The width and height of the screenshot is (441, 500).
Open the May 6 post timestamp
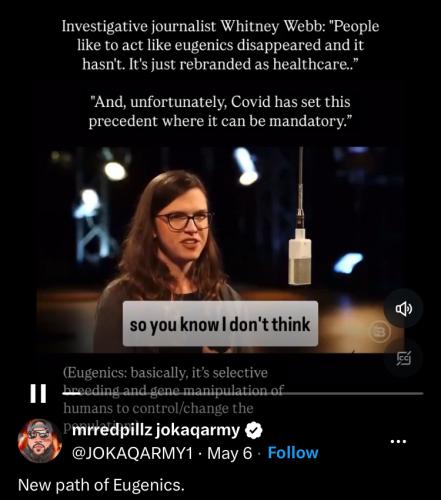230,453
